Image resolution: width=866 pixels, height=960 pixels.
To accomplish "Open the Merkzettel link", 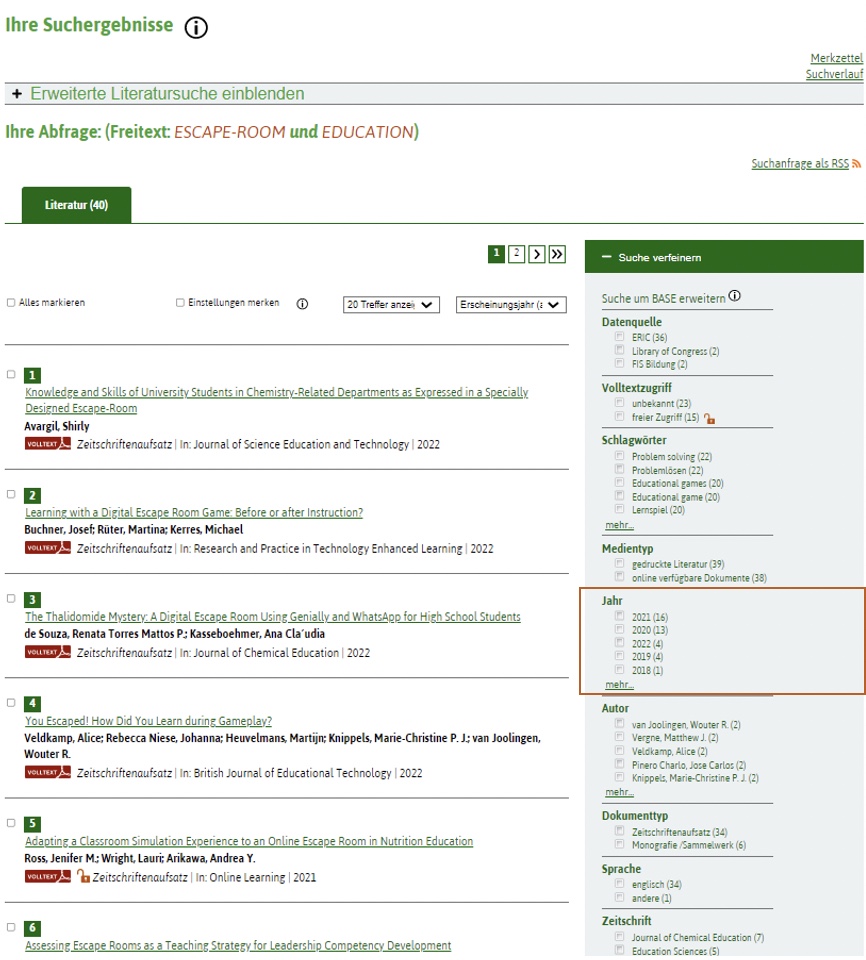I will point(836,59).
